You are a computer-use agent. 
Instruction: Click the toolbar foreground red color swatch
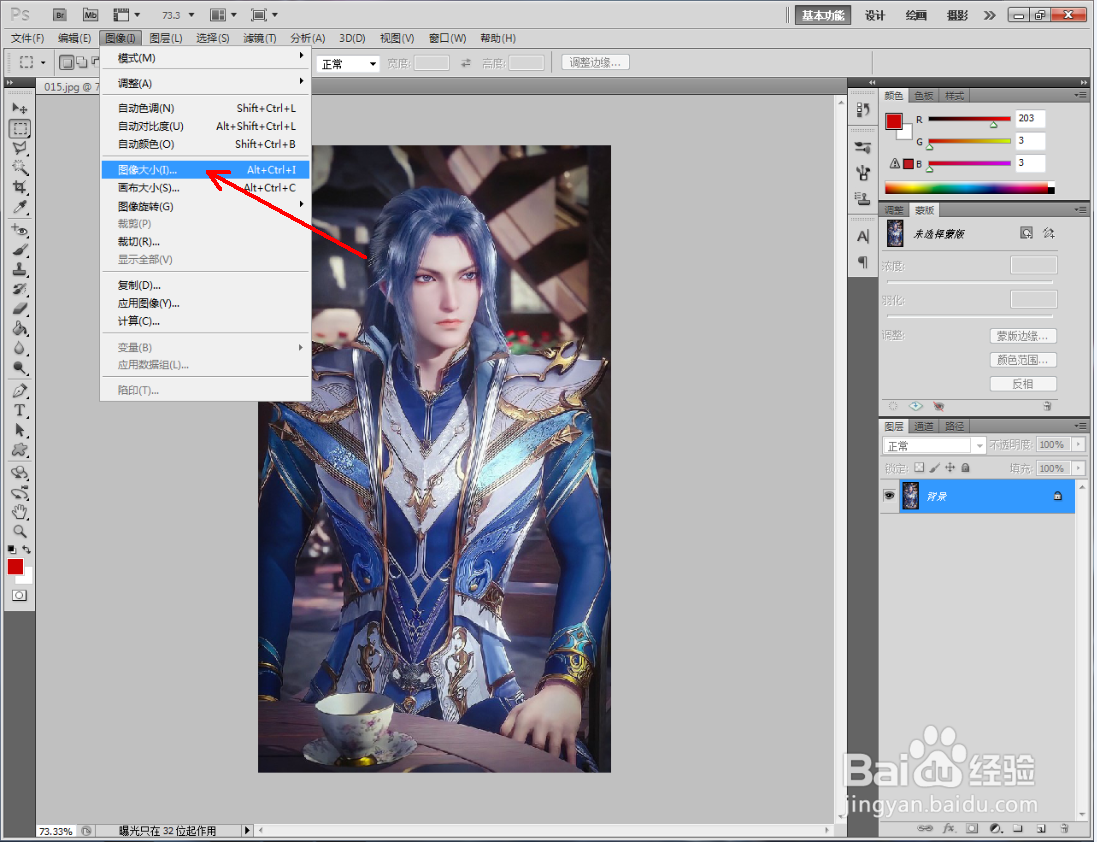click(x=15, y=566)
